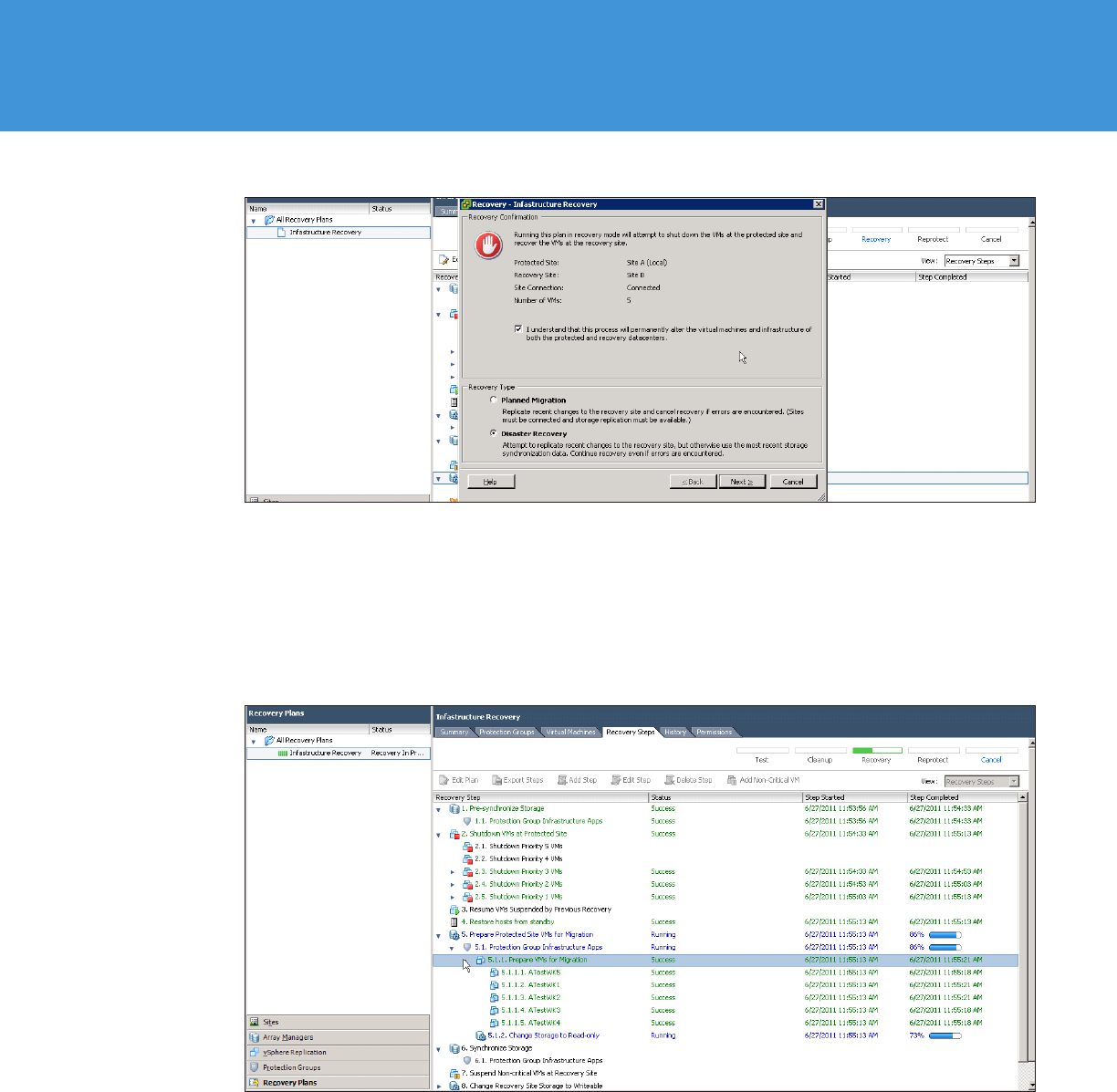Open Protection Groups in the sidebar
The image size is (1117, 1092).
pyautogui.click(x=338, y=1067)
